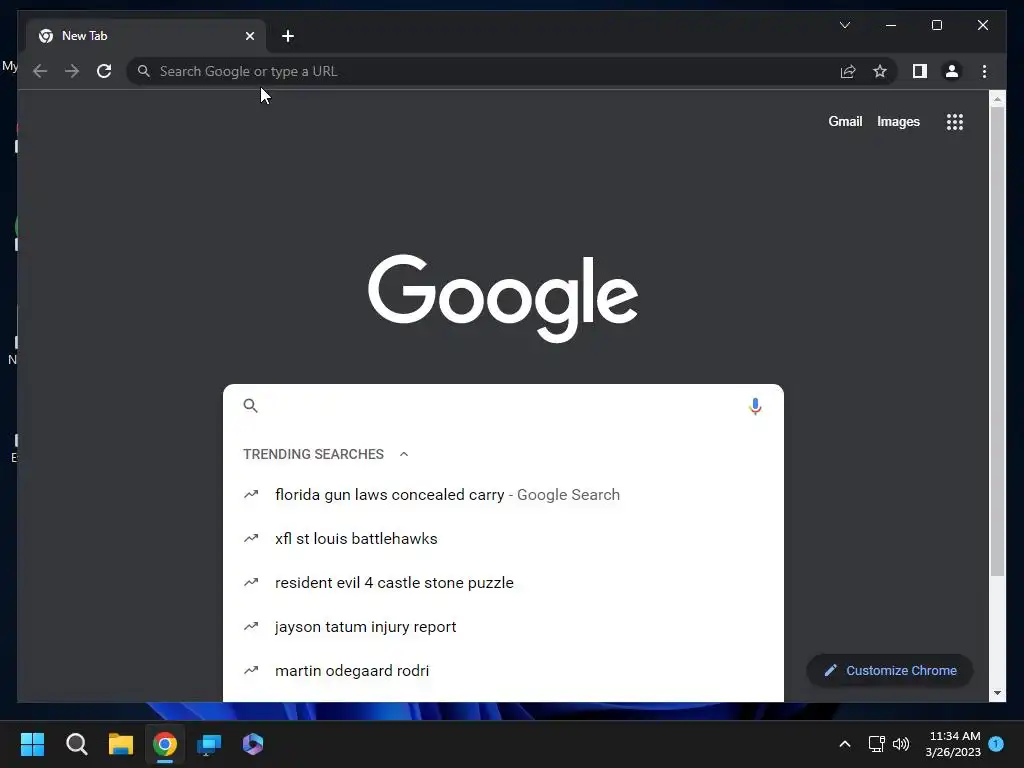Open the notification badge in the taskbar

[x=996, y=744]
